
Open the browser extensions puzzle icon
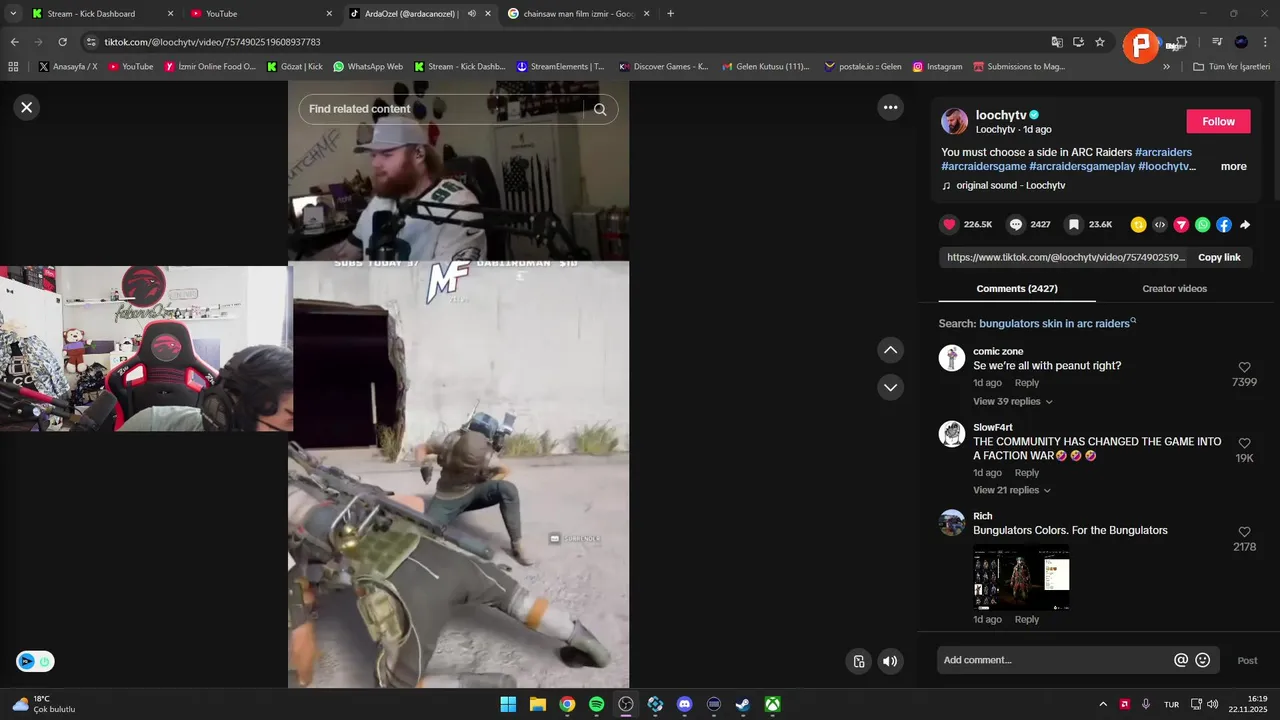(1181, 42)
